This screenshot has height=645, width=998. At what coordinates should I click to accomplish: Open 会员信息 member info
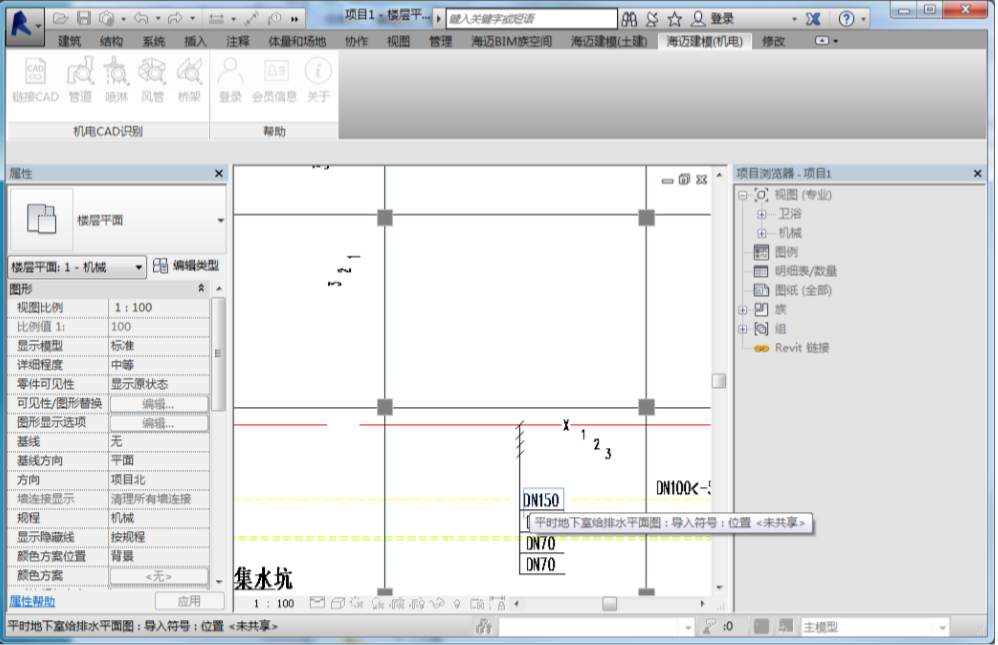tap(274, 80)
